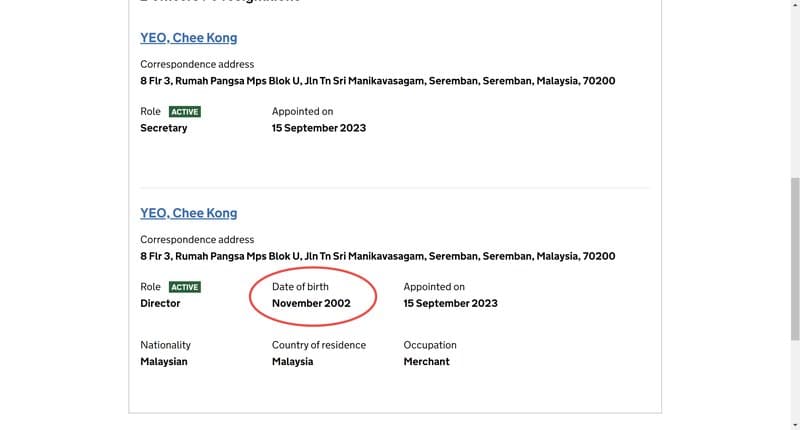
Task: Open the YEO, Chee Kong director officer link
Action: pyautogui.click(x=189, y=213)
